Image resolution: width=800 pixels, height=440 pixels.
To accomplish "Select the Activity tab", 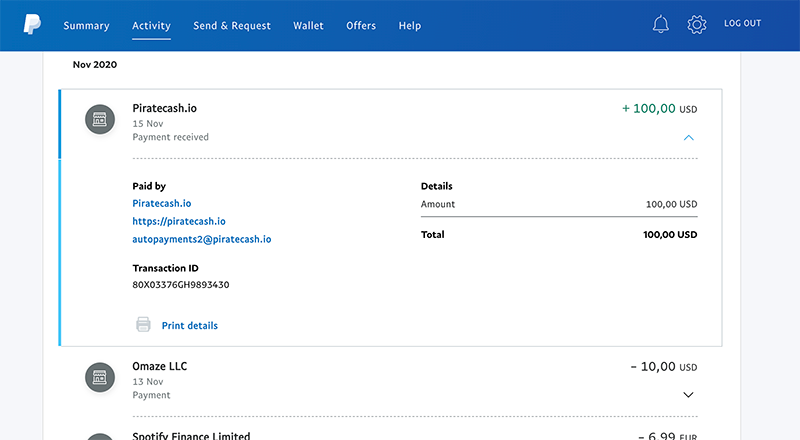I will (151, 26).
